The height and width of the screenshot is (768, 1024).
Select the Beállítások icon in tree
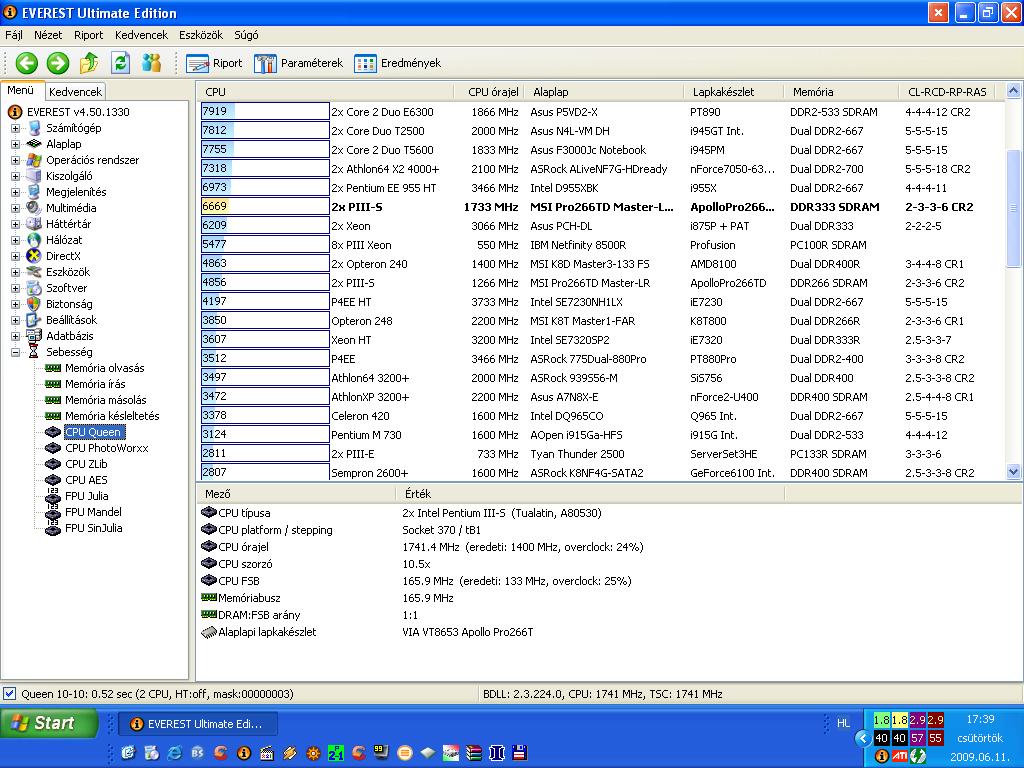point(34,320)
